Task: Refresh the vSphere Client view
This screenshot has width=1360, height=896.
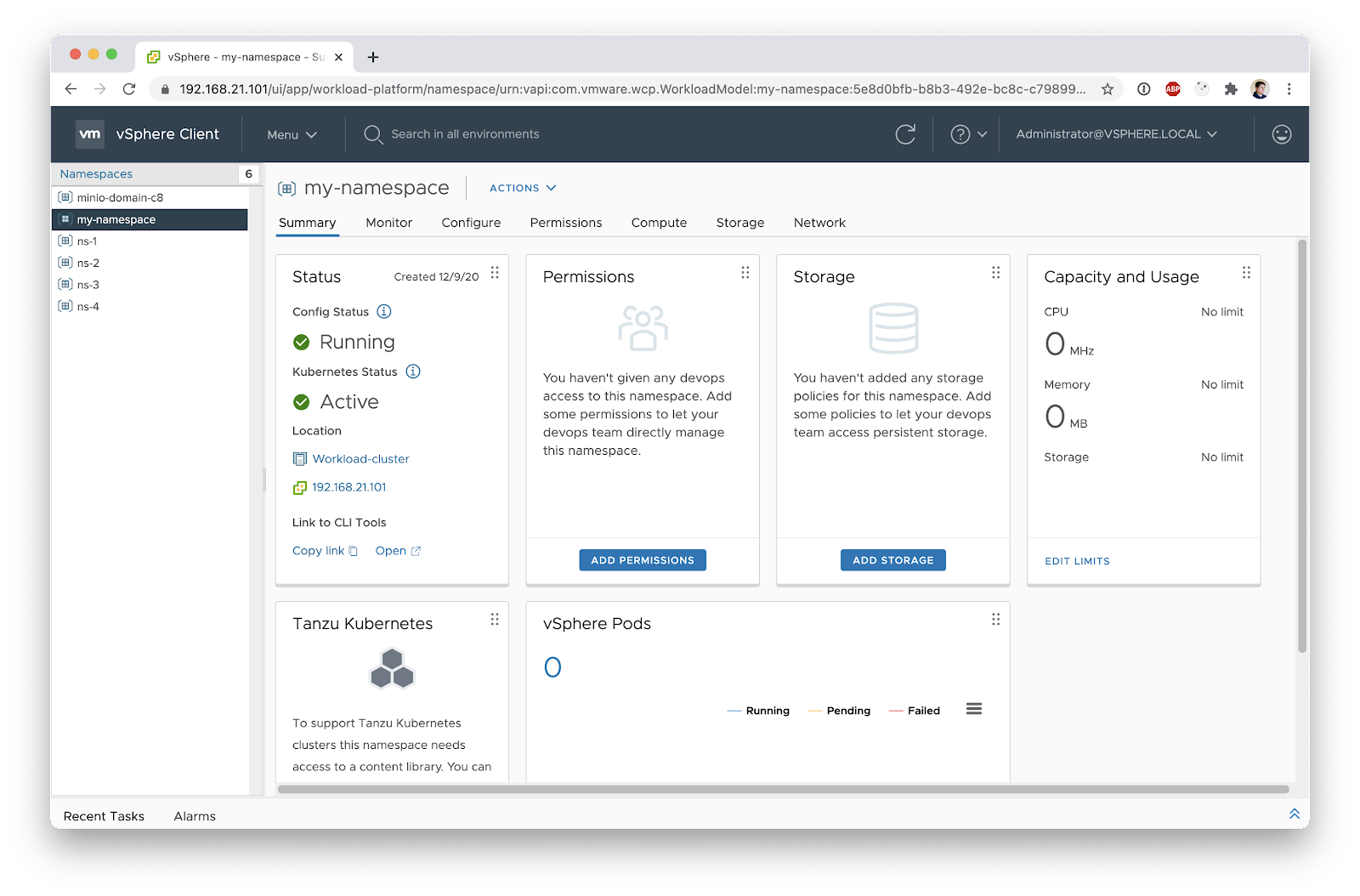Action: pos(905,134)
